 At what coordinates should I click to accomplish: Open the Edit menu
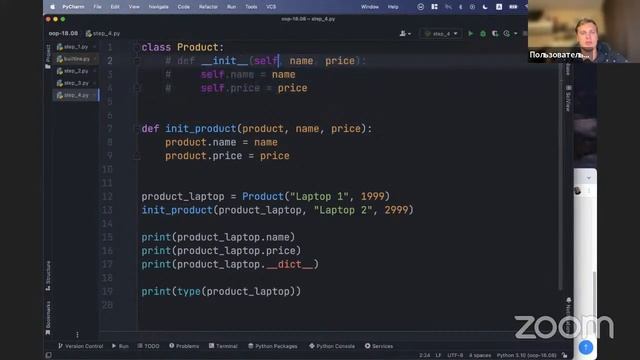pos(115,7)
